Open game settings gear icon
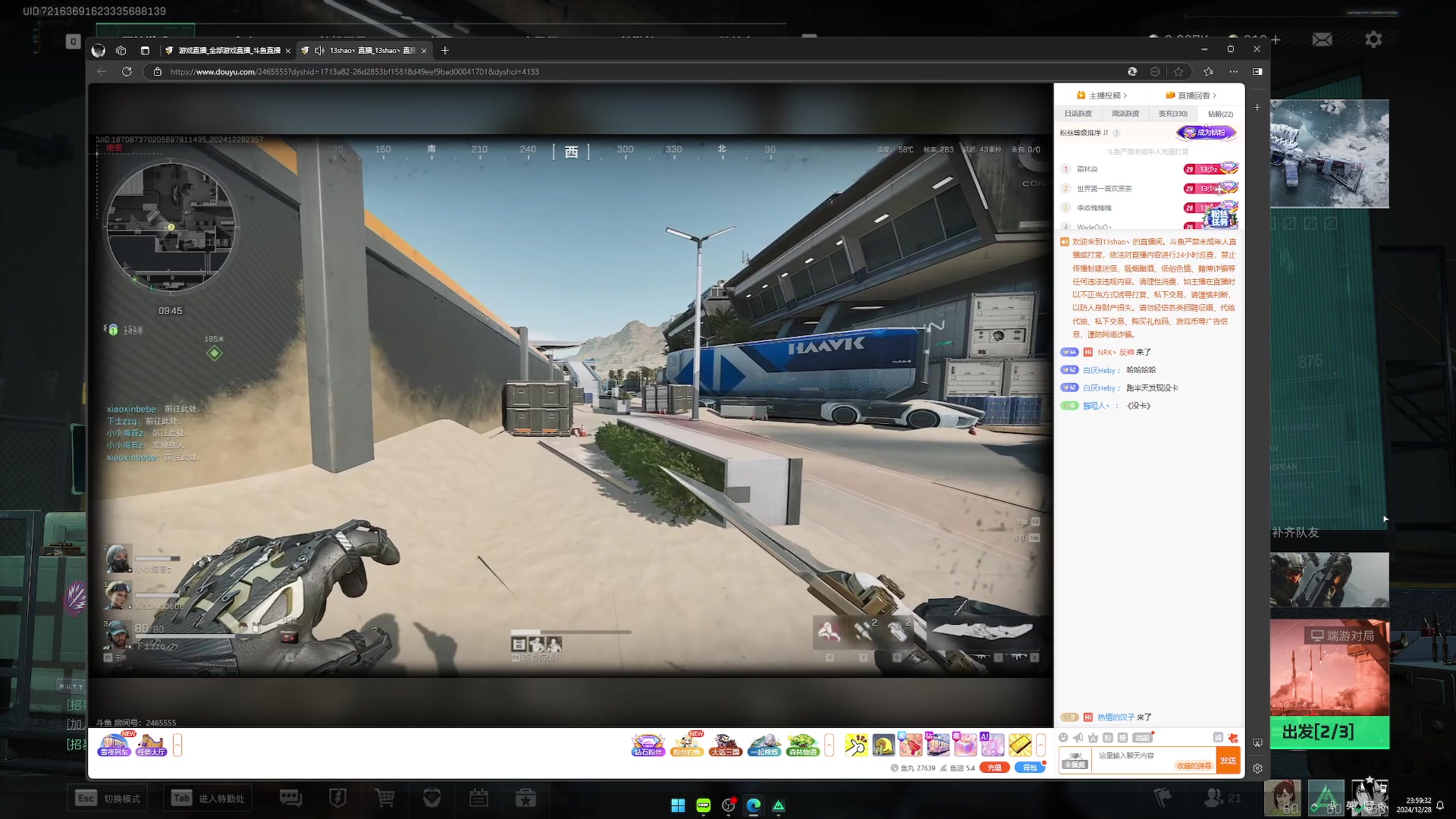The height and width of the screenshot is (819, 1456). click(1373, 39)
